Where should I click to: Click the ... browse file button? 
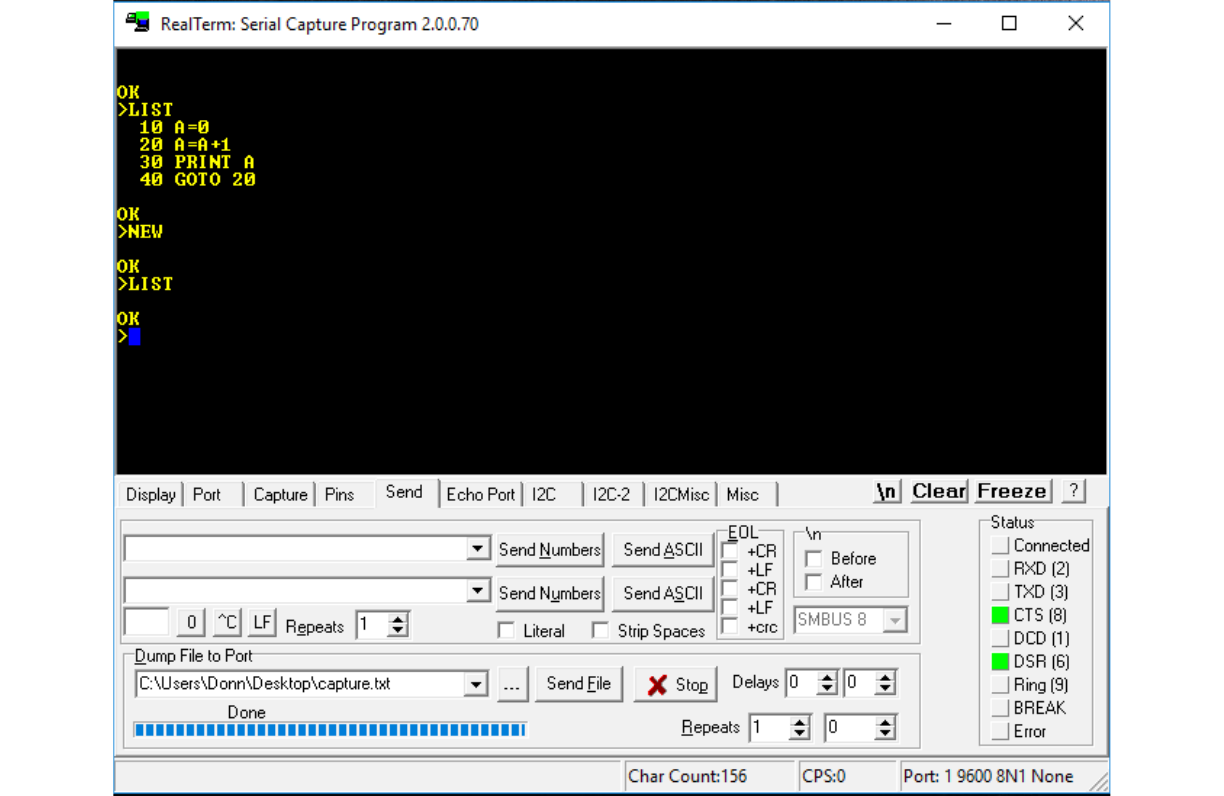512,685
